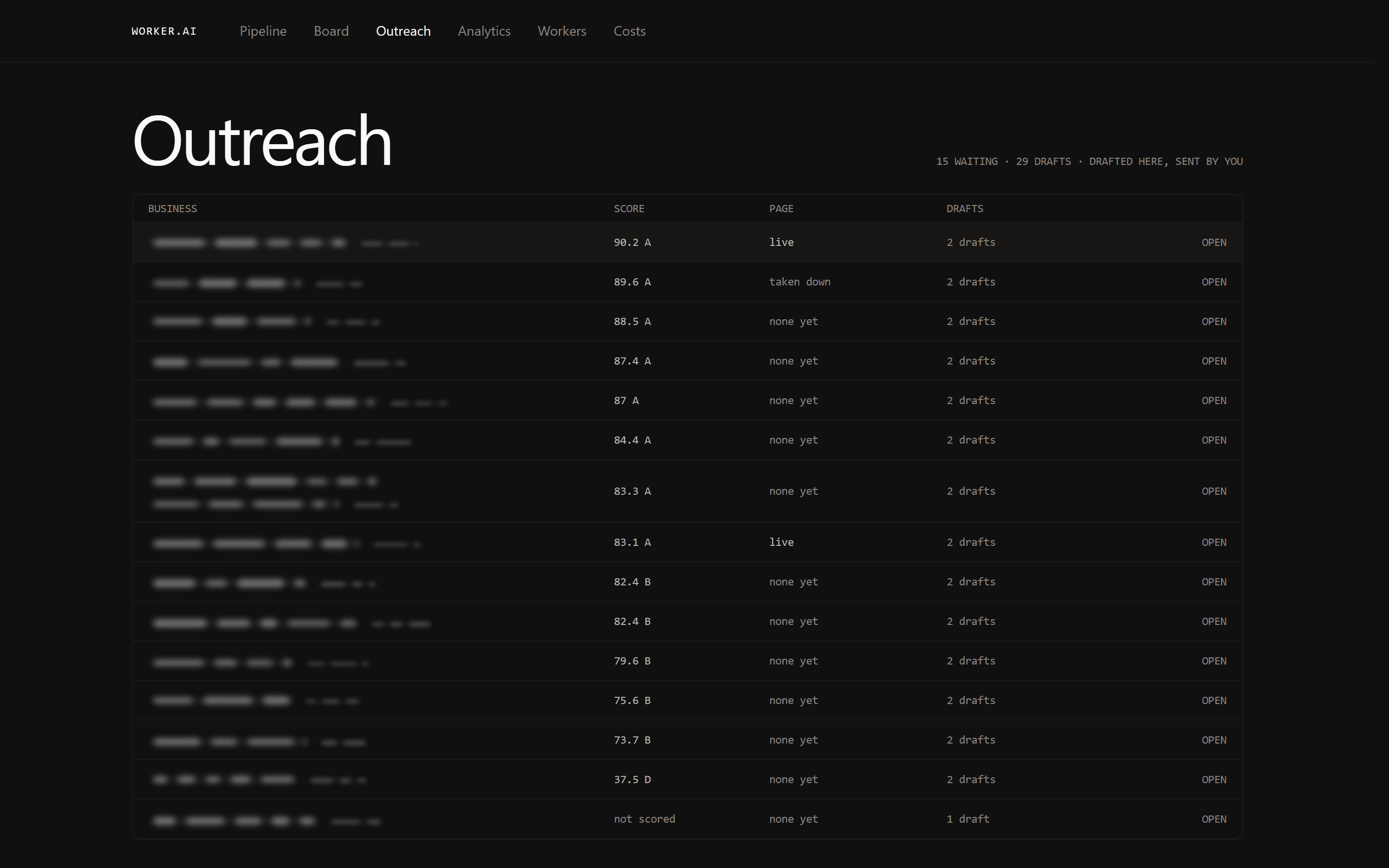Click the PAGE column header

click(x=781, y=208)
